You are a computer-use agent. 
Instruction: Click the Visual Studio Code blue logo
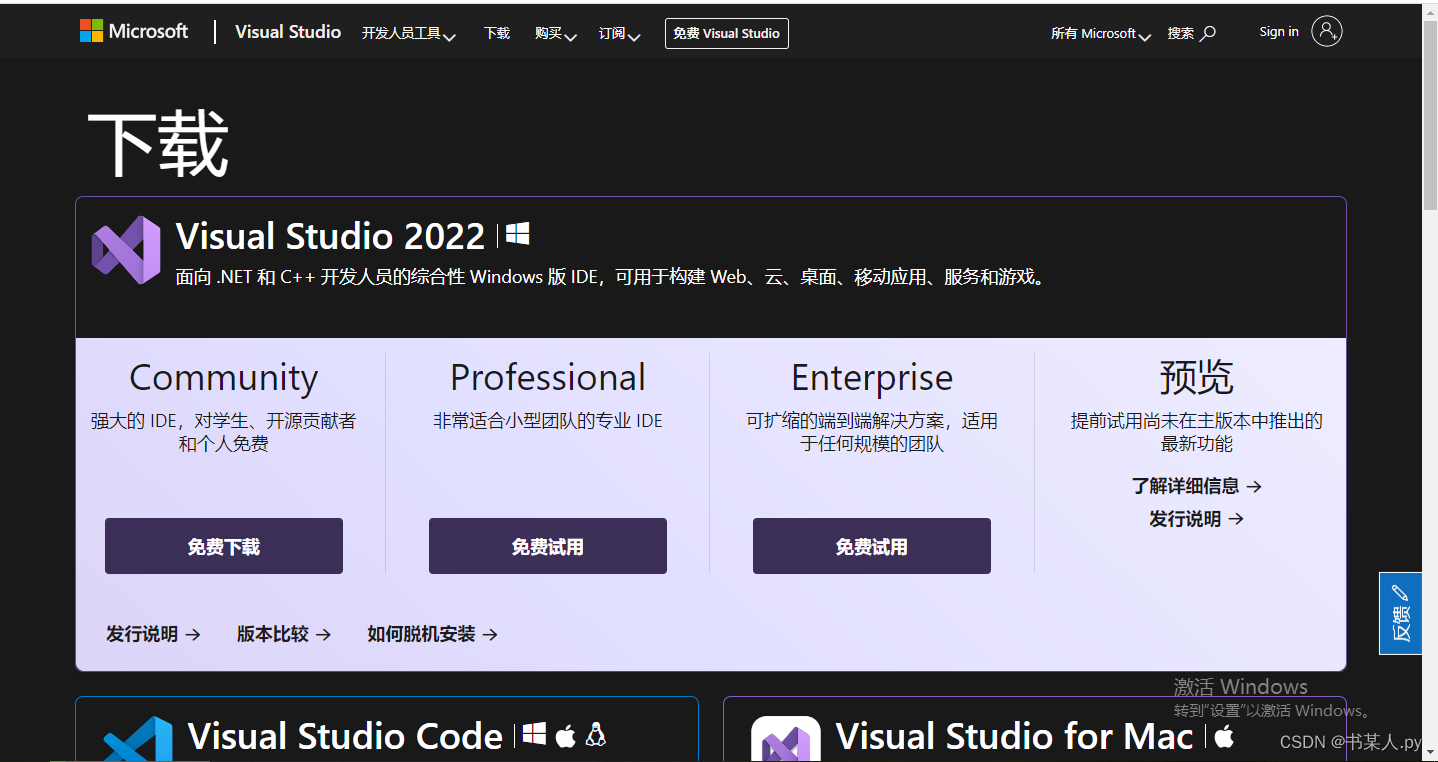tap(138, 740)
